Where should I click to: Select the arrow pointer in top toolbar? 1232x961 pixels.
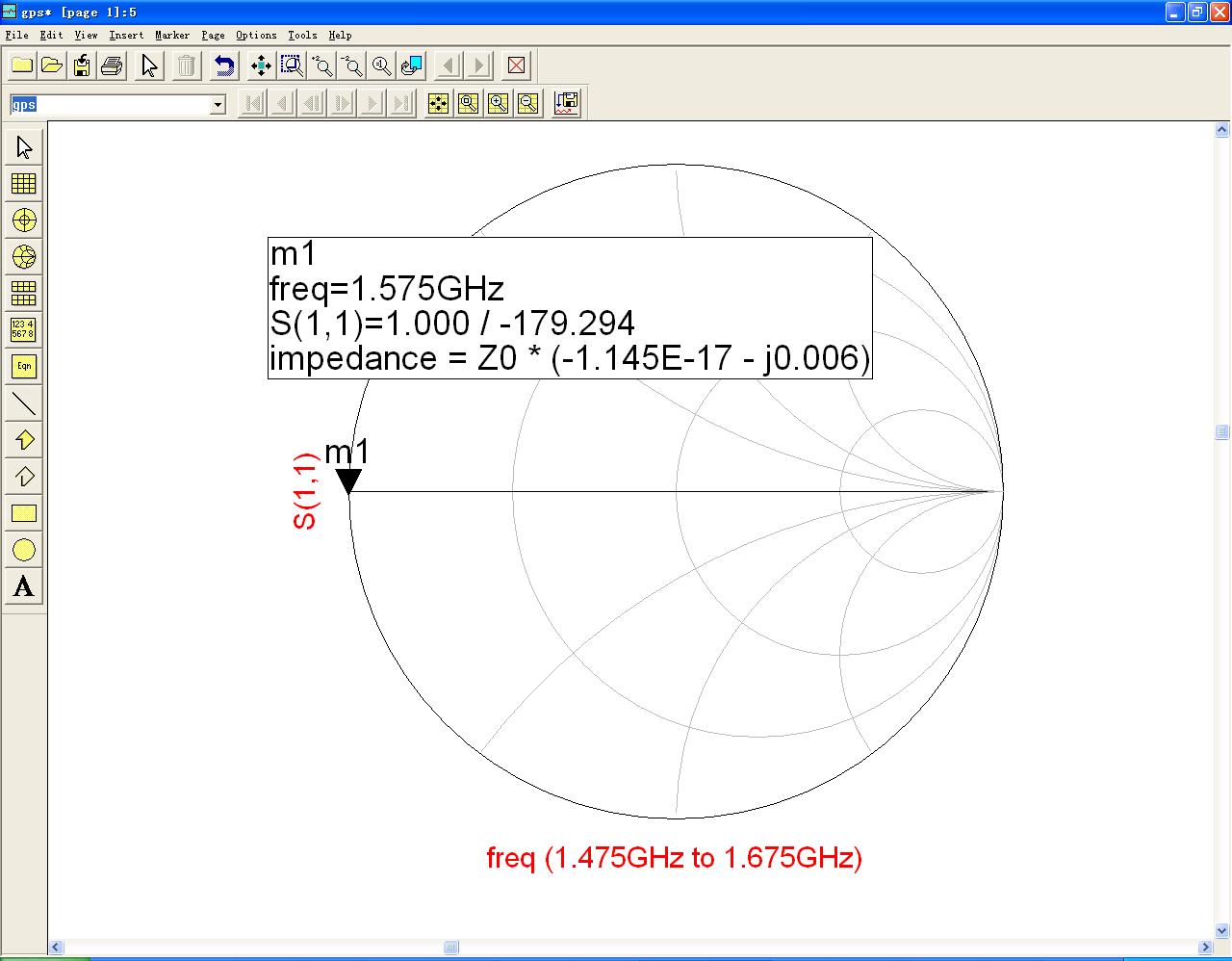(x=149, y=65)
